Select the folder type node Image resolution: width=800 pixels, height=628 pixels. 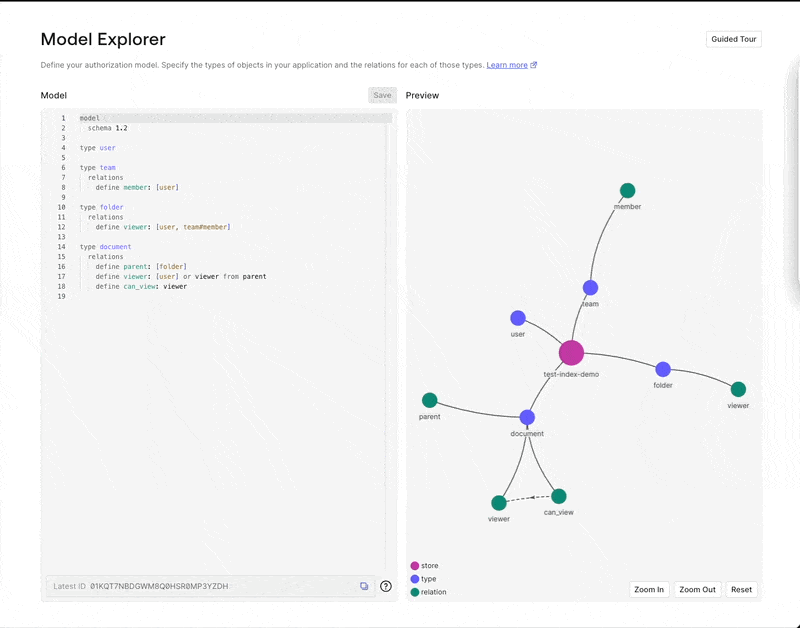[663, 369]
